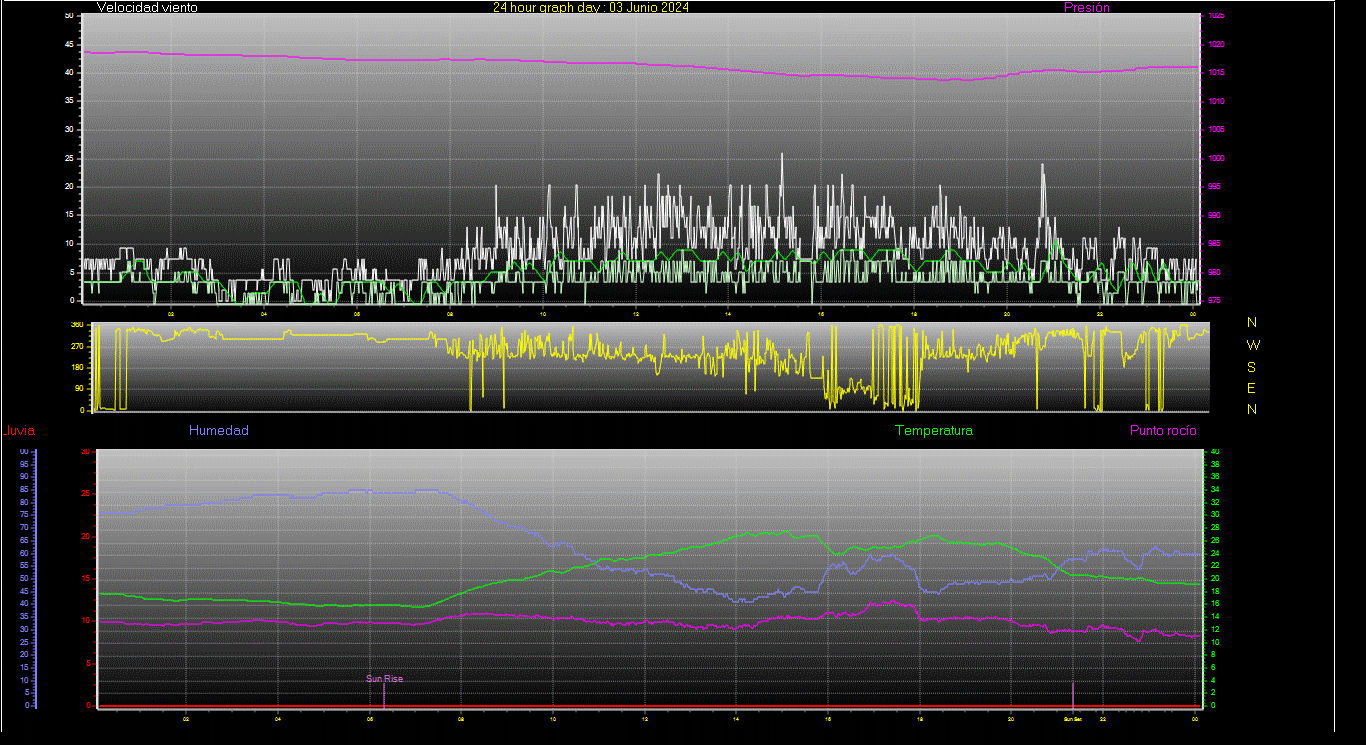Click the 'E' compass direction letter
Screen dimensions: 1366x745
coord(1253,388)
